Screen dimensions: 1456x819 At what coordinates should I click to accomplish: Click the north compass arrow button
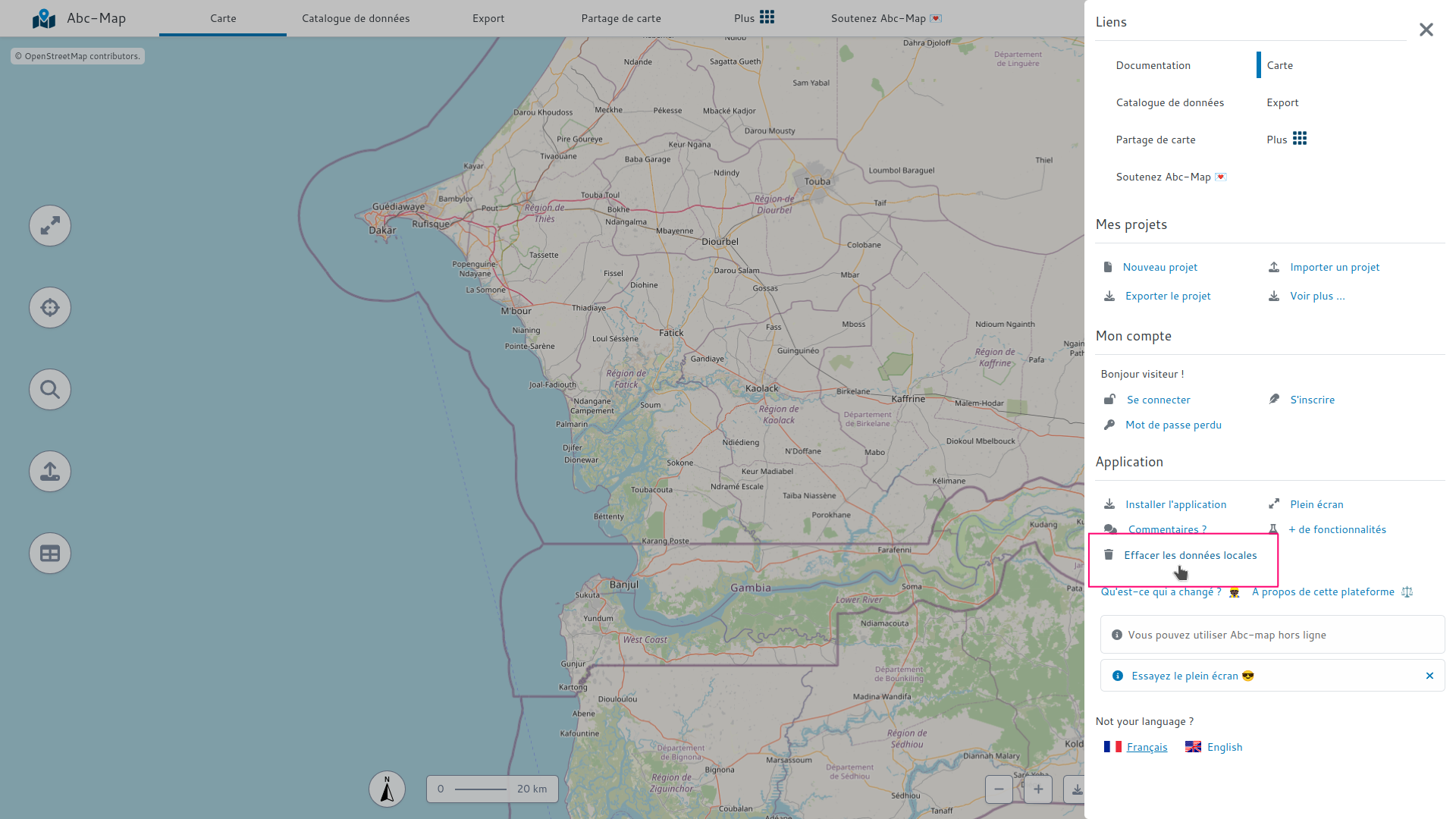pos(387,789)
